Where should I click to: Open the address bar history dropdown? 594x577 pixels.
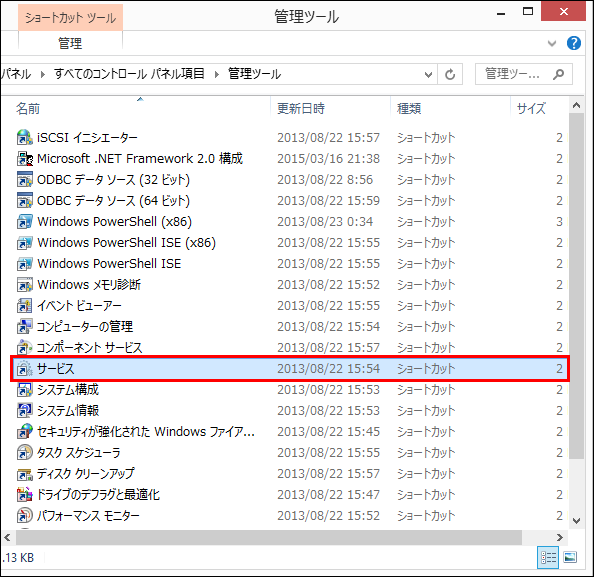[x=428, y=74]
